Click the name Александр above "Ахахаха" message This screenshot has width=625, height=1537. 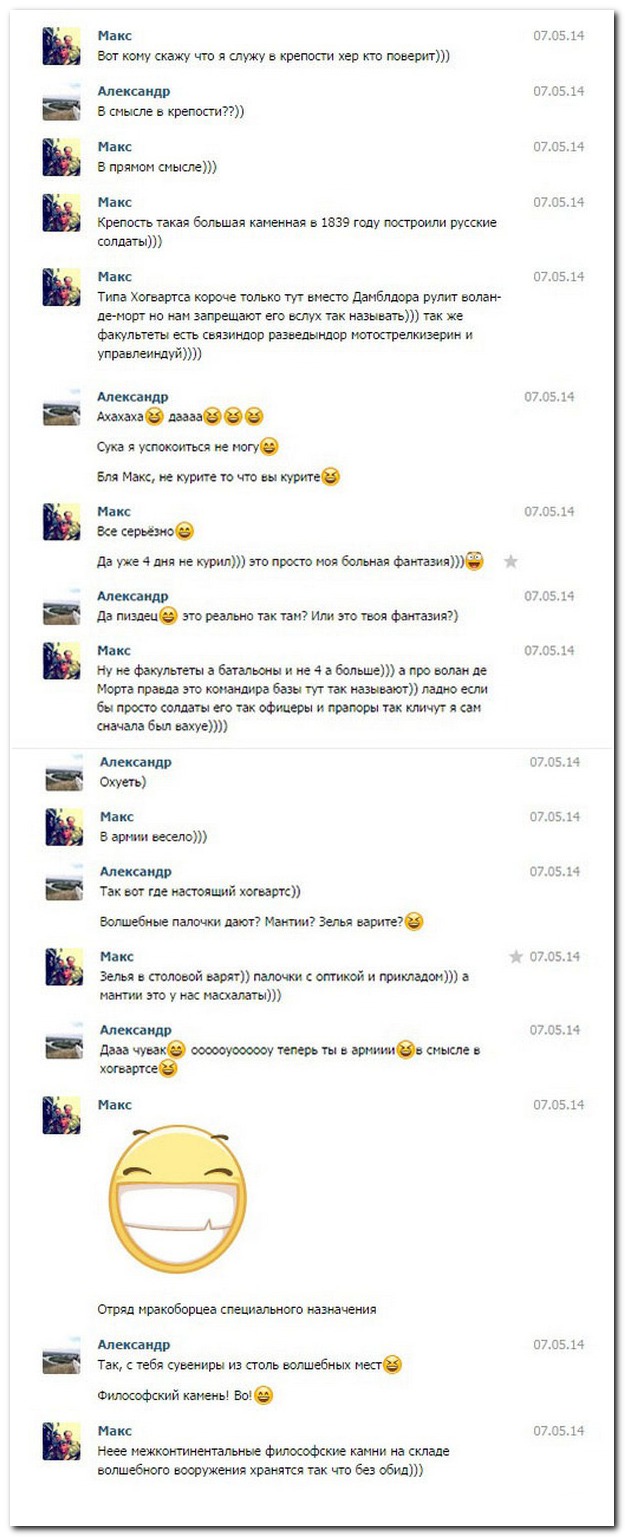coord(133,397)
